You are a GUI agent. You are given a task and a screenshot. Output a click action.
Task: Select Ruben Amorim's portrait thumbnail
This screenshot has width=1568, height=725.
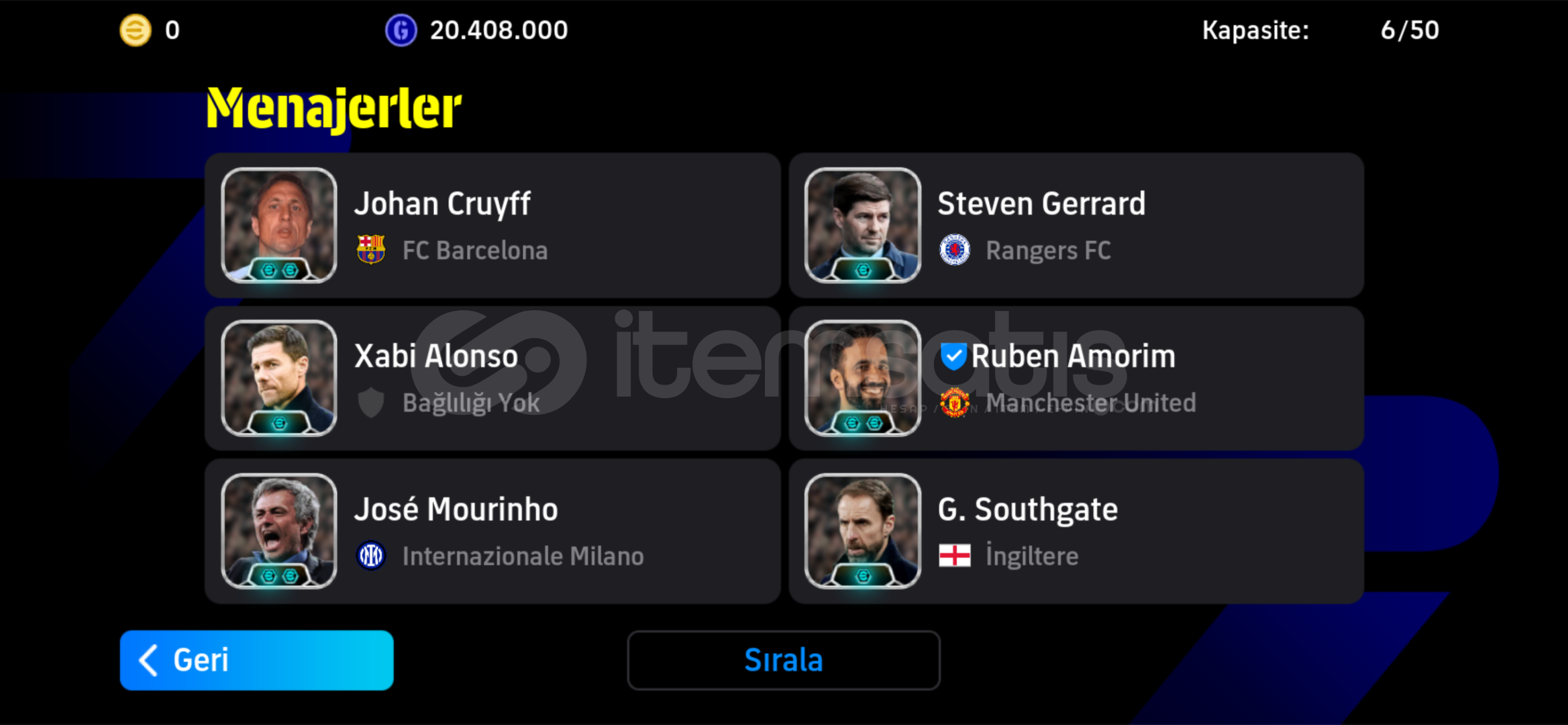[x=862, y=378]
